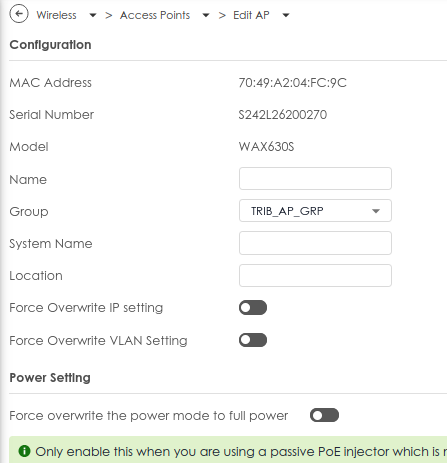Viewport: 447px width, 463px height.
Task: Click the Model value WAX630S
Action: (x=266, y=147)
